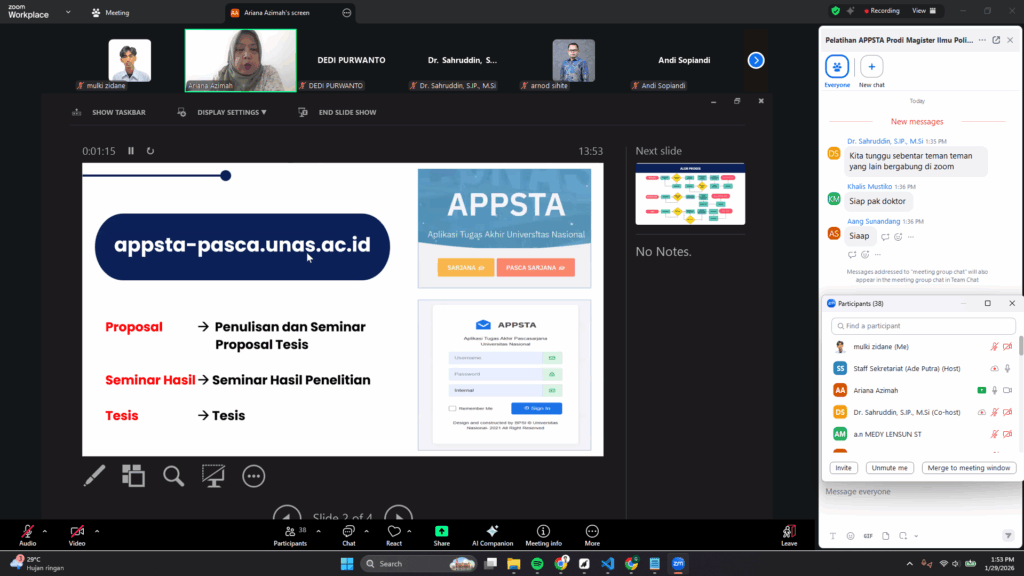Unmute microphone with Audio button

(27, 535)
